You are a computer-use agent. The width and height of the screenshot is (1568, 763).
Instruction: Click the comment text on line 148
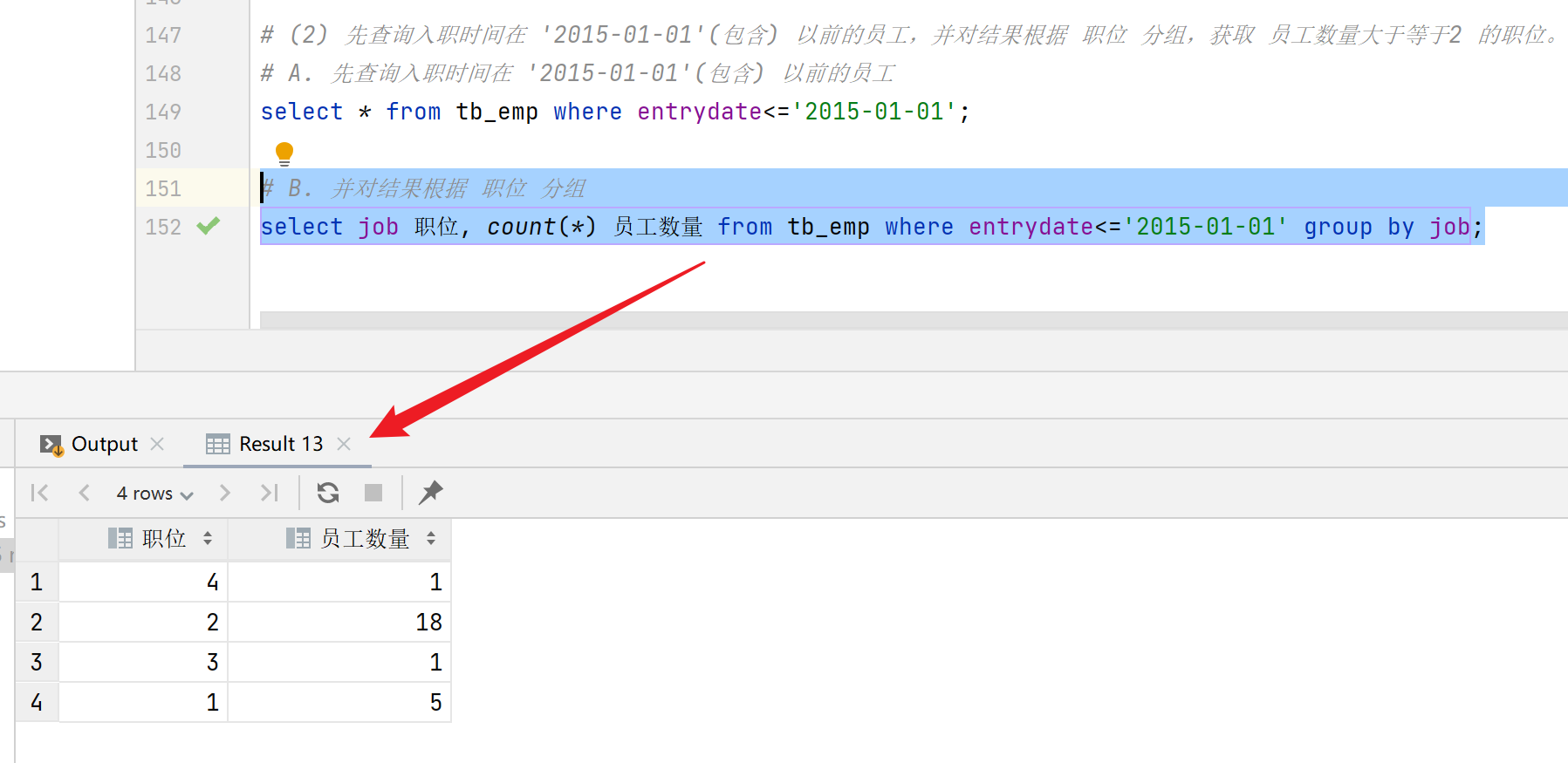[x=579, y=73]
